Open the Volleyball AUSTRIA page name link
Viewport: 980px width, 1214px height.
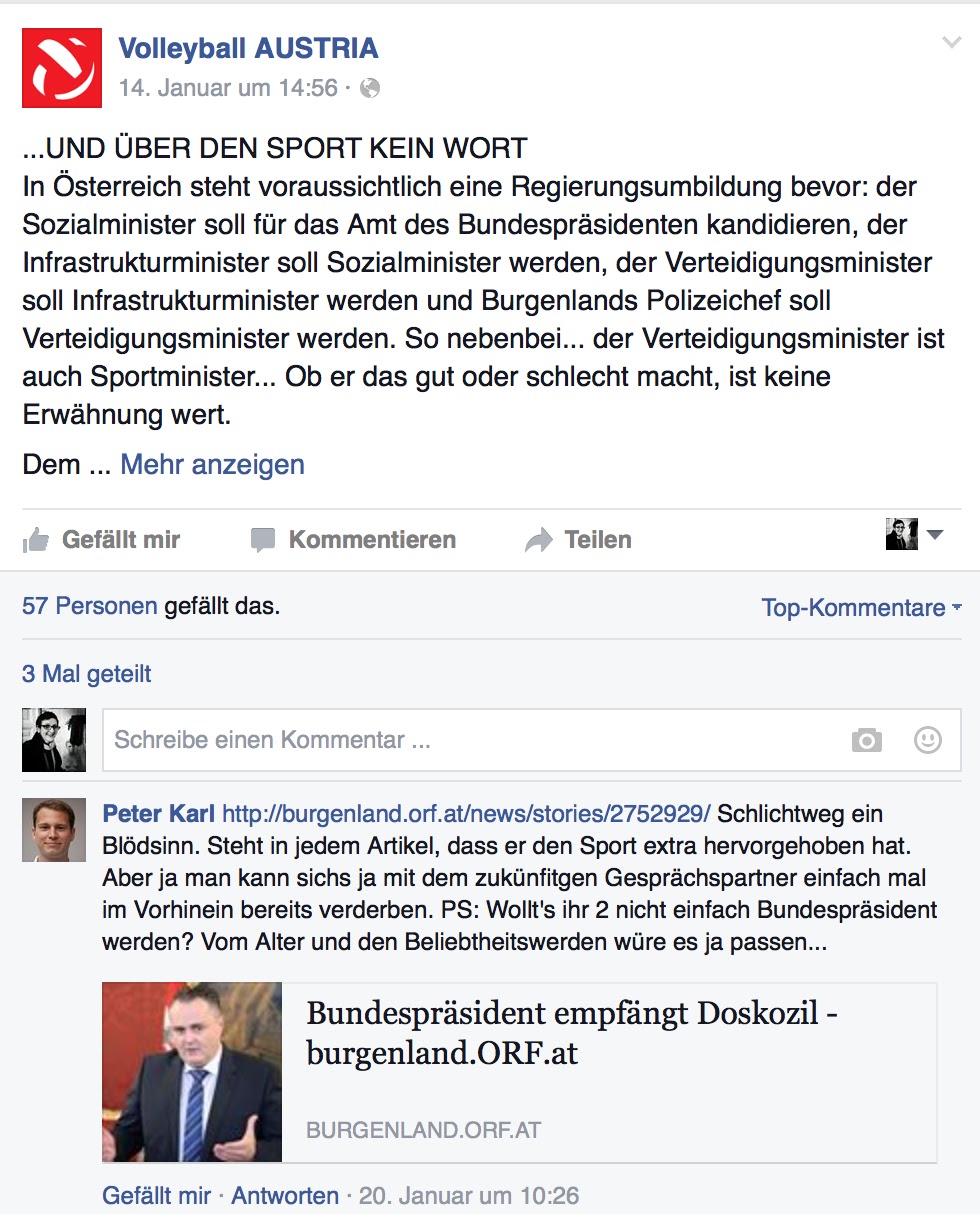click(248, 47)
